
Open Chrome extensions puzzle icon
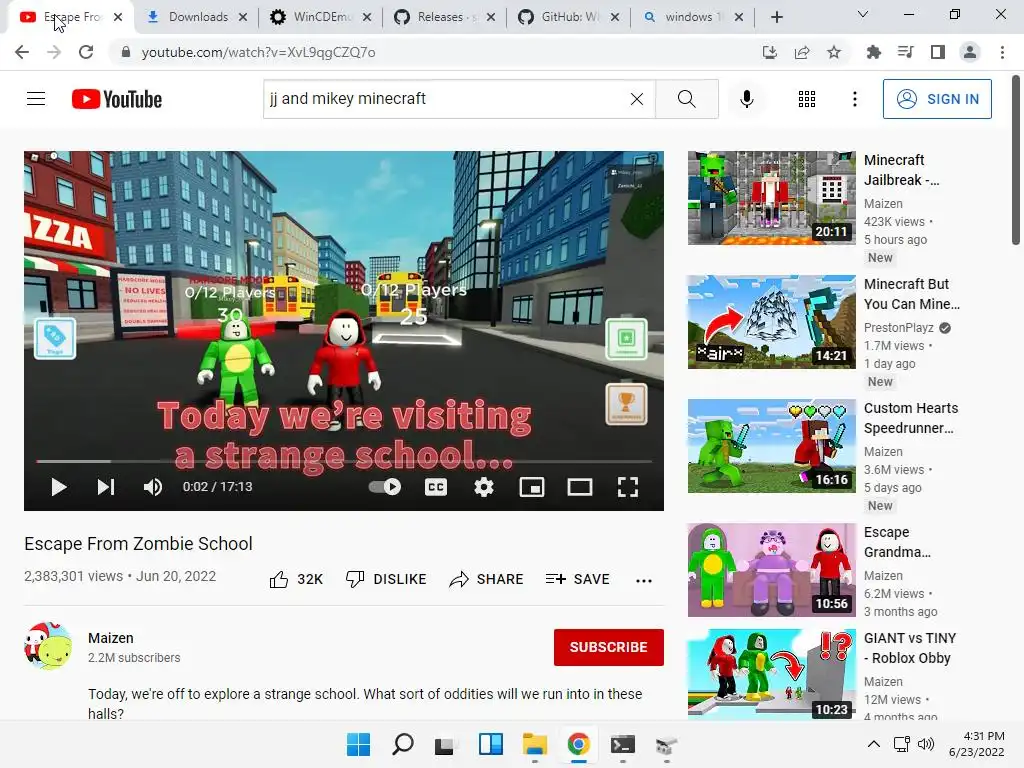[x=873, y=52]
